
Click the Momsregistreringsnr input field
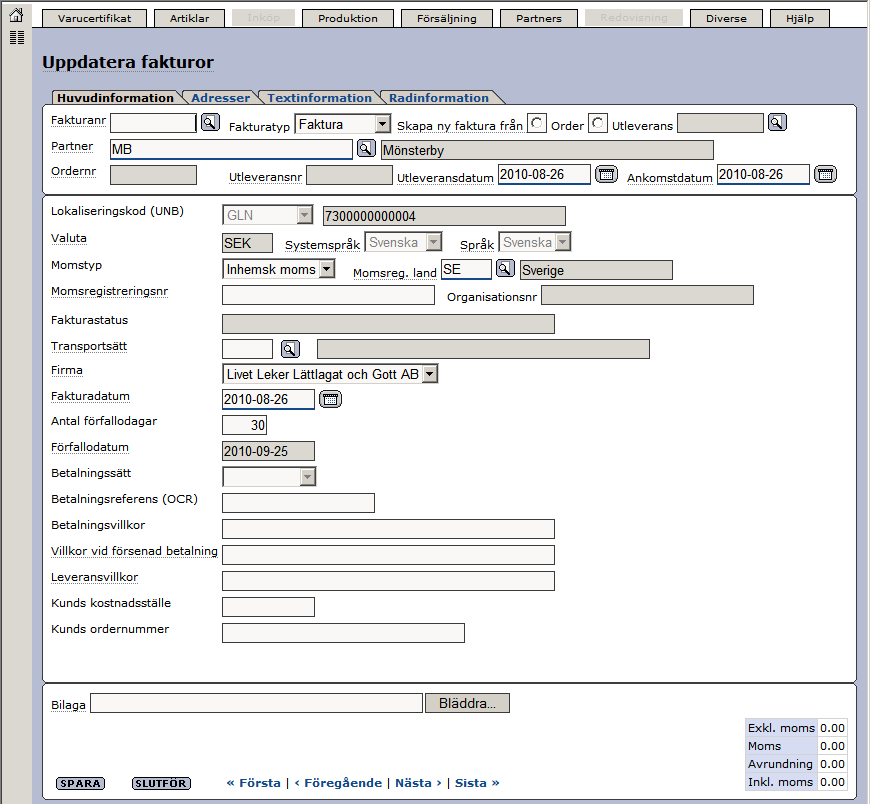pos(328,295)
